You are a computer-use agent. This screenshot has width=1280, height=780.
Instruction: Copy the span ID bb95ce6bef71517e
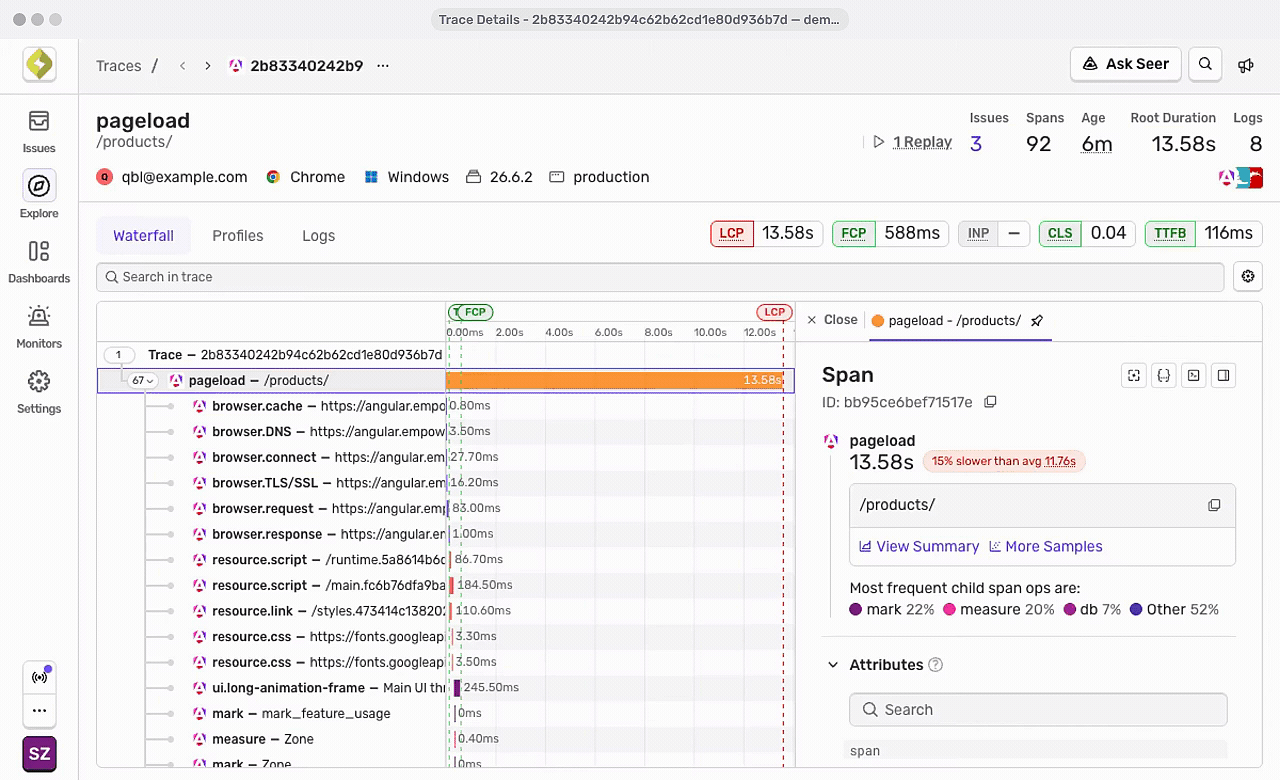[990, 402]
